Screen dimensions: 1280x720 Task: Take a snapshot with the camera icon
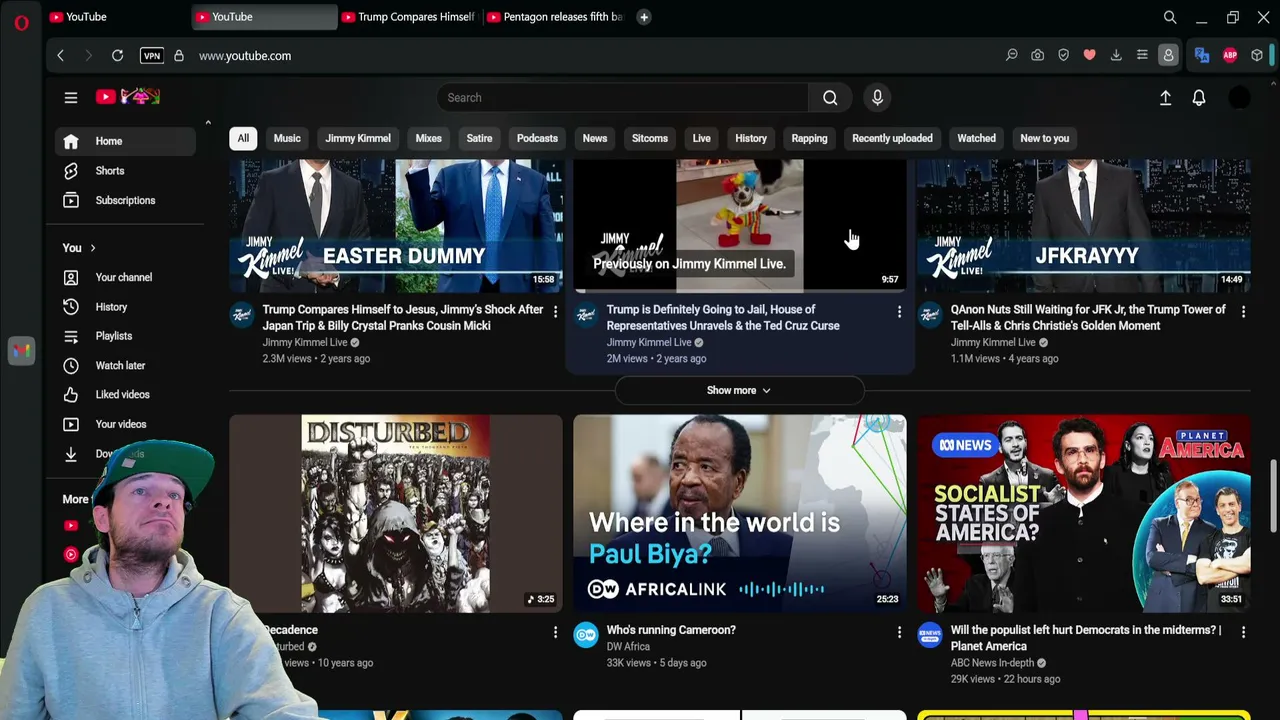1038,56
